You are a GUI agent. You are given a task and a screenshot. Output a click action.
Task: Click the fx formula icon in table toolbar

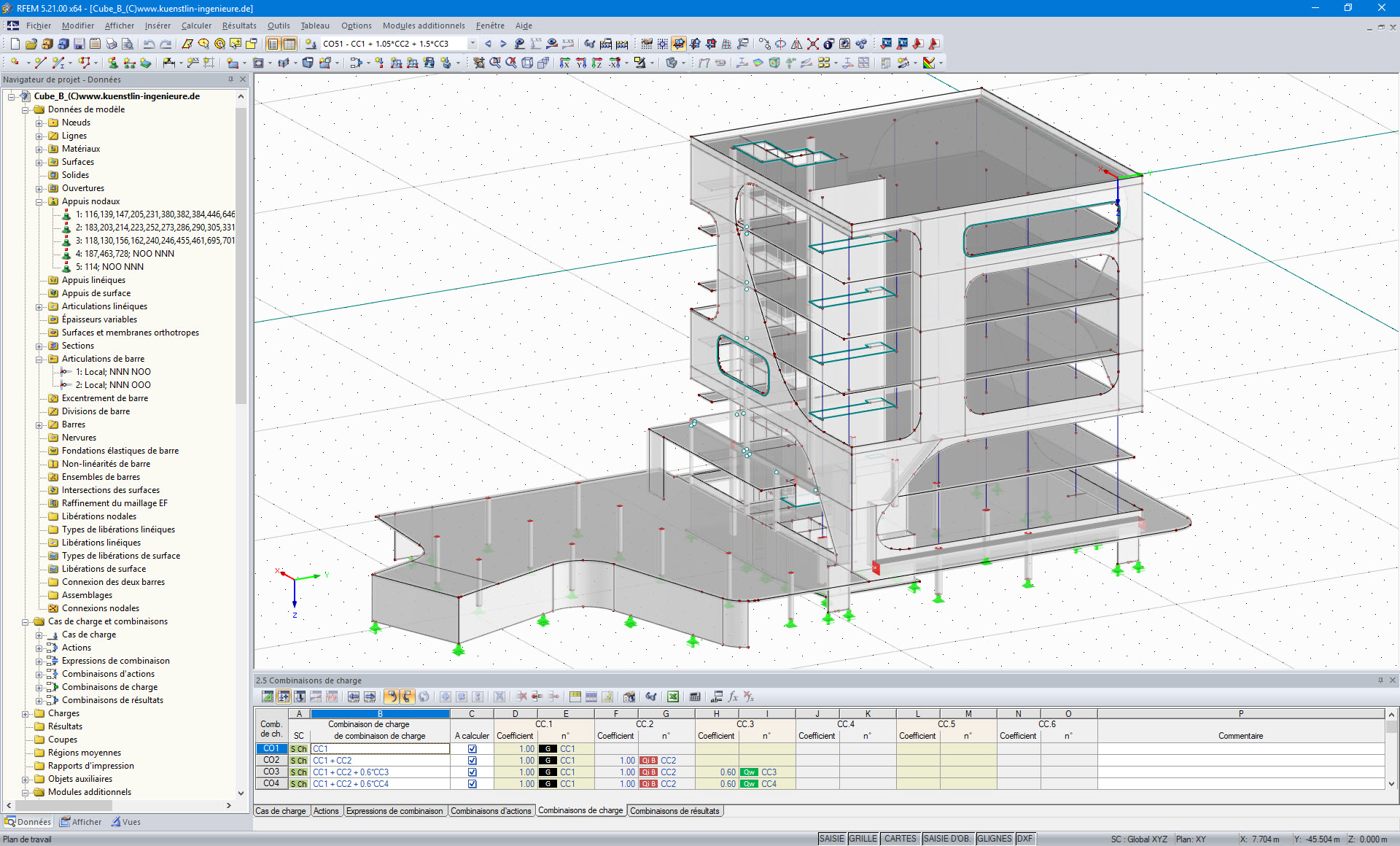[733, 696]
